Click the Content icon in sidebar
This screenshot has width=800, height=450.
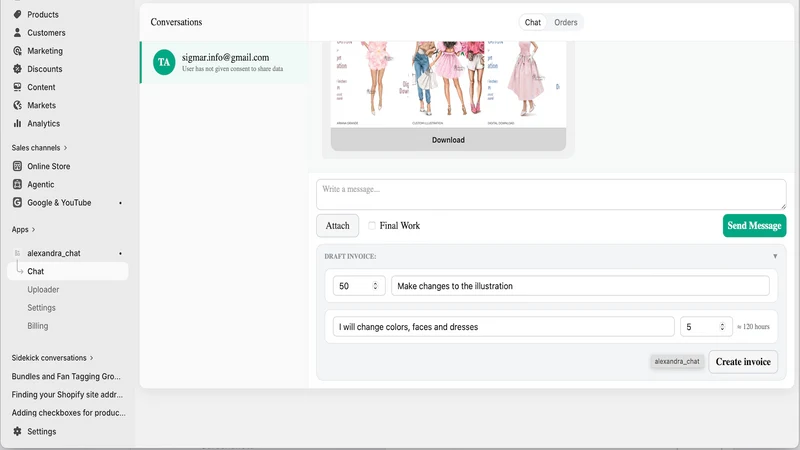(x=17, y=87)
